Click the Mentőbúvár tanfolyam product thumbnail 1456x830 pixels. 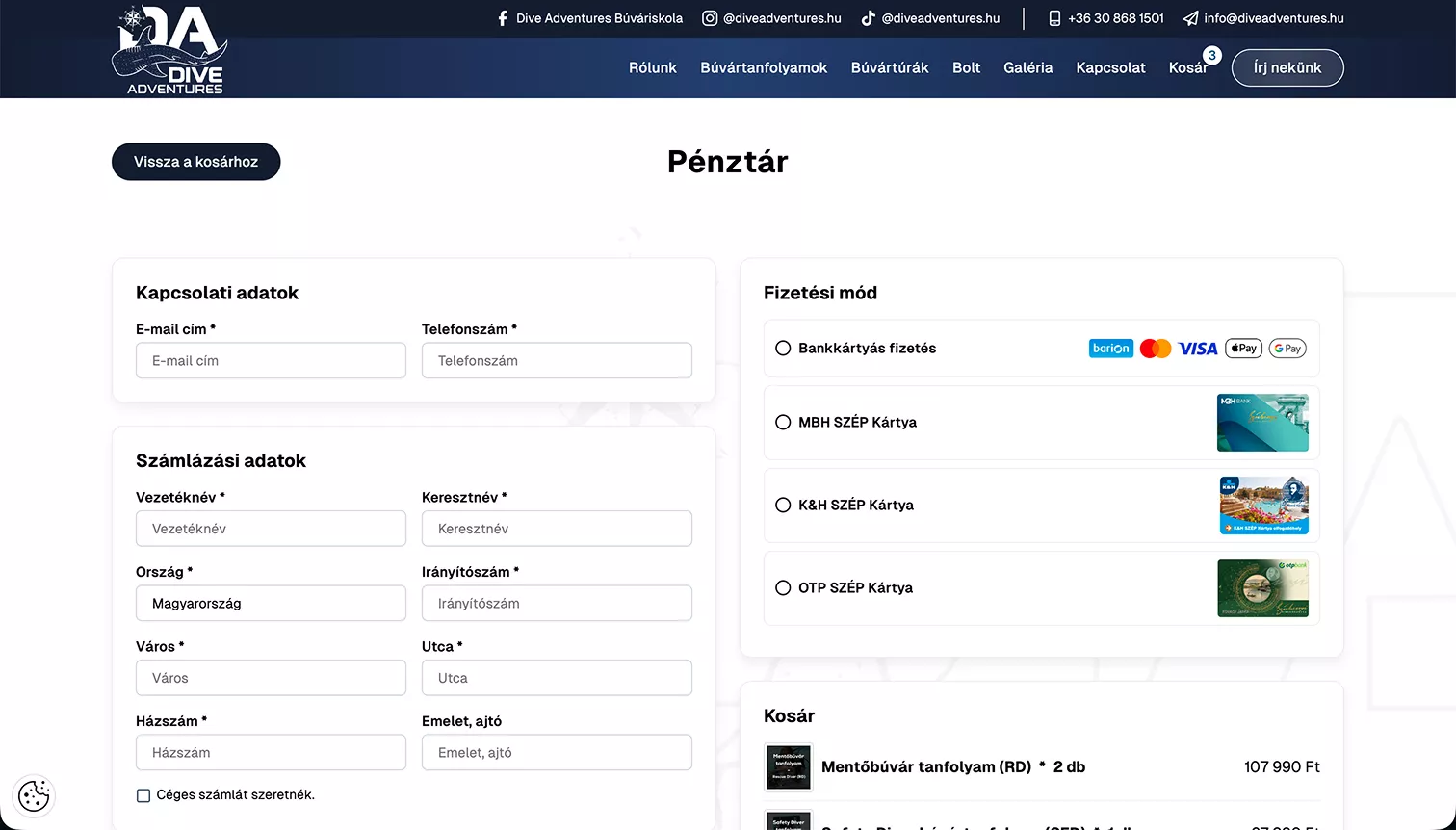pyautogui.click(x=789, y=767)
